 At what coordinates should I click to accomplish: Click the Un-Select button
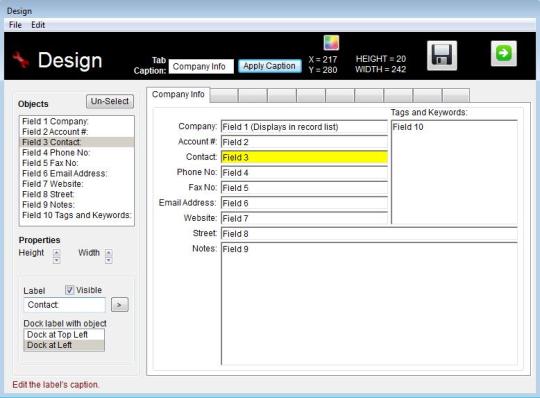coord(110,101)
